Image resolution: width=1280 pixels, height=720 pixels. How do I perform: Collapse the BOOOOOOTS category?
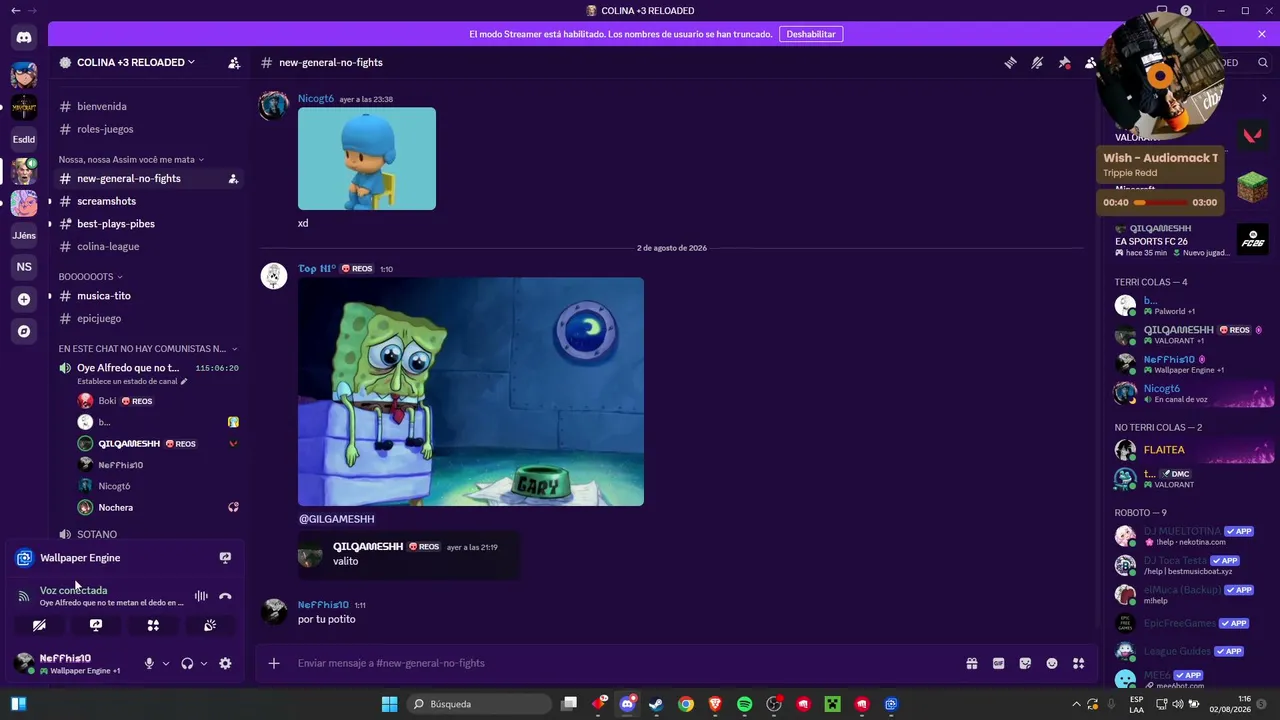click(x=90, y=276)
